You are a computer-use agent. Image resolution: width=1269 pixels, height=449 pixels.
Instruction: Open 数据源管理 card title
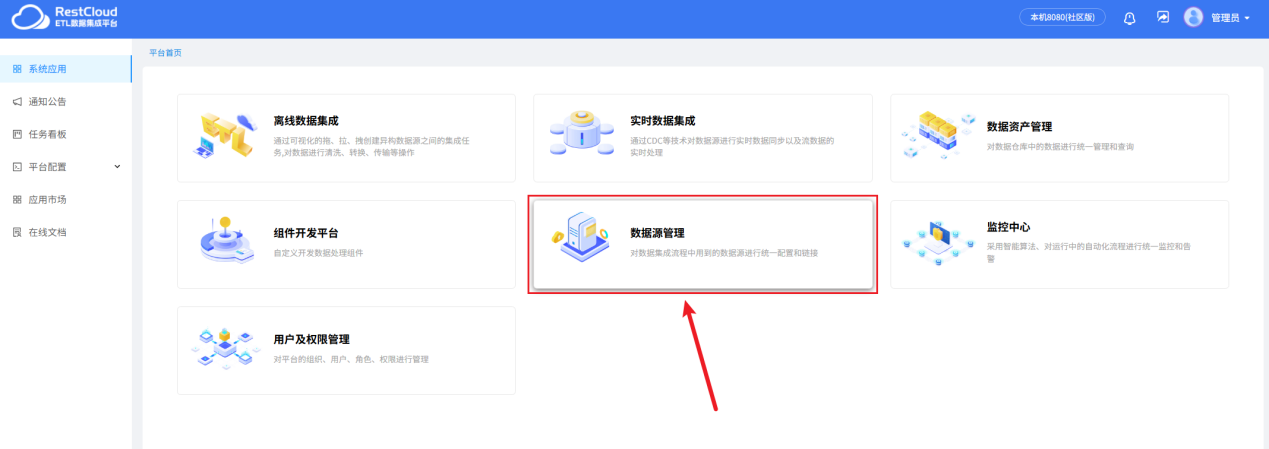[x=657, y=233]
